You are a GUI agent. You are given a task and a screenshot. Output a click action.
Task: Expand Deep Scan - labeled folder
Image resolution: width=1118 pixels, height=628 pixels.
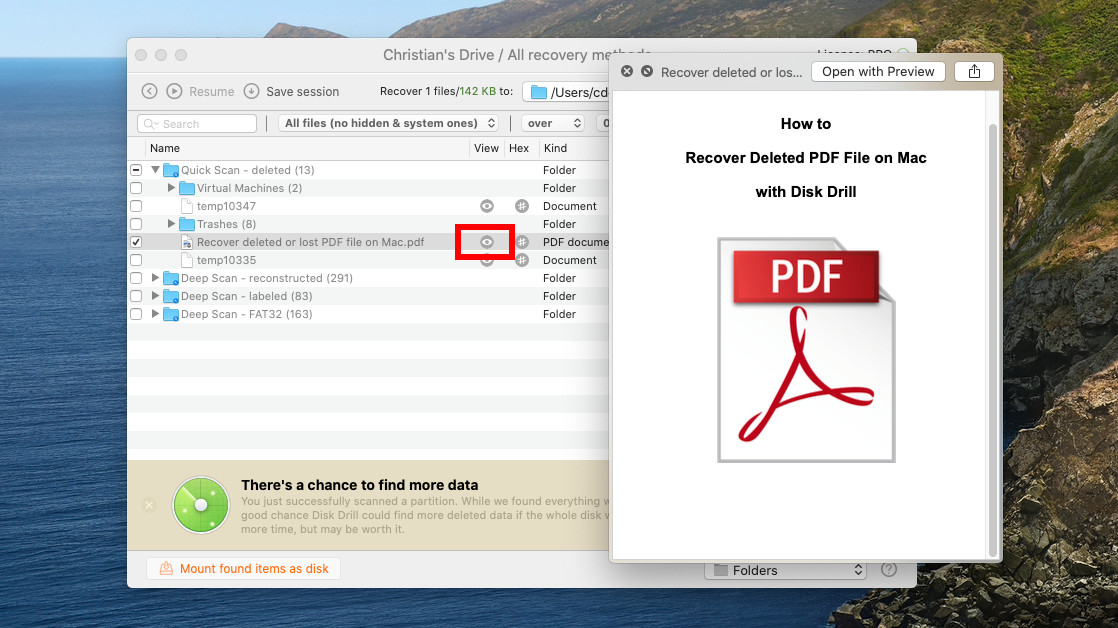click(155, 295)
